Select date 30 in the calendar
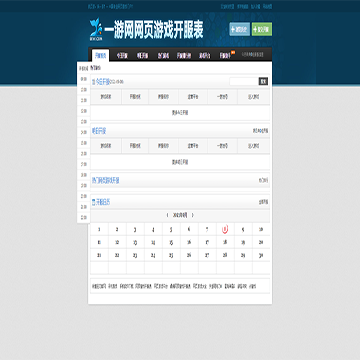The image size is (360, 360). click(261, 255)
